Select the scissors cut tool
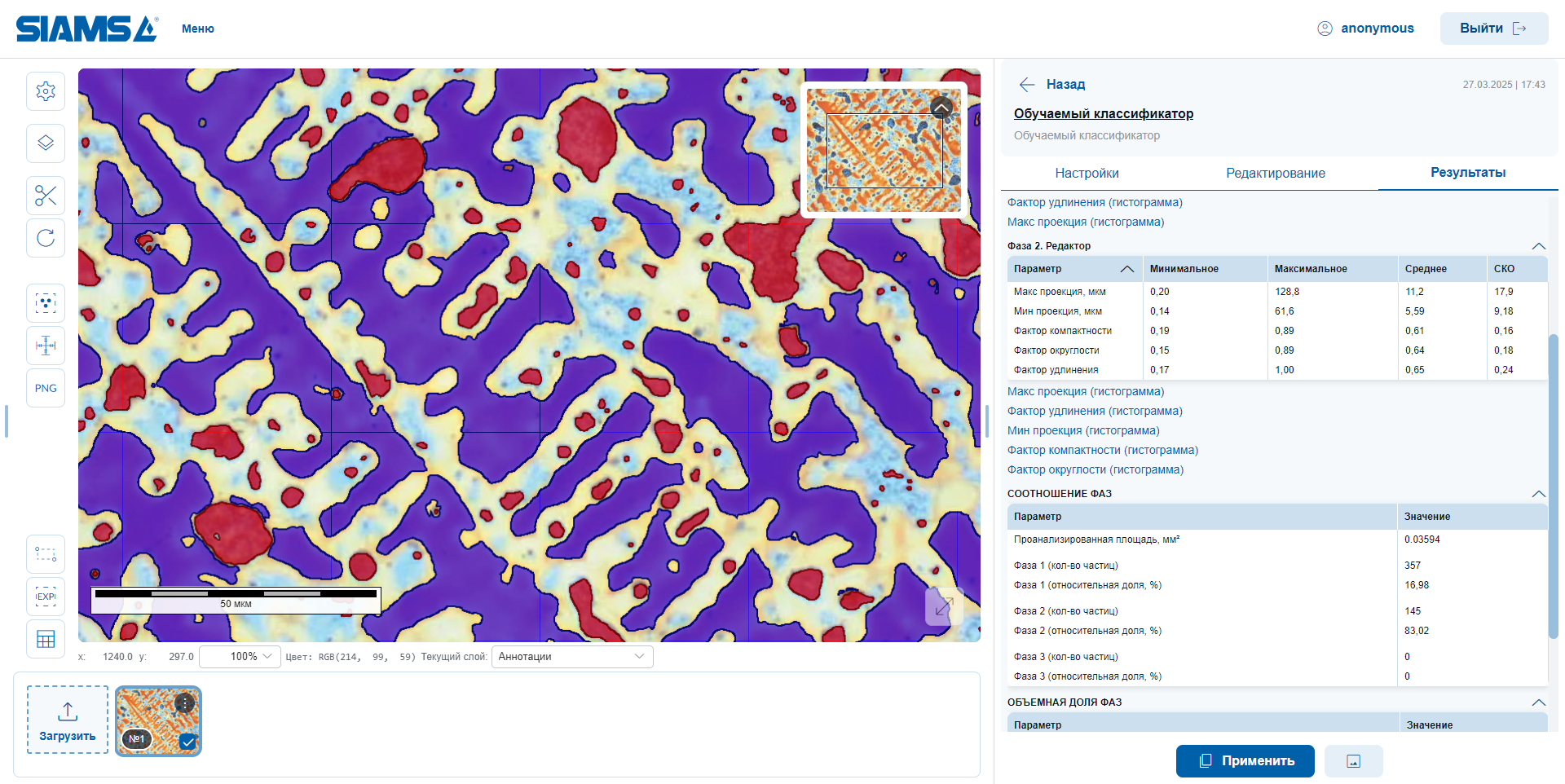1565x784 pixels. point(46,196)
